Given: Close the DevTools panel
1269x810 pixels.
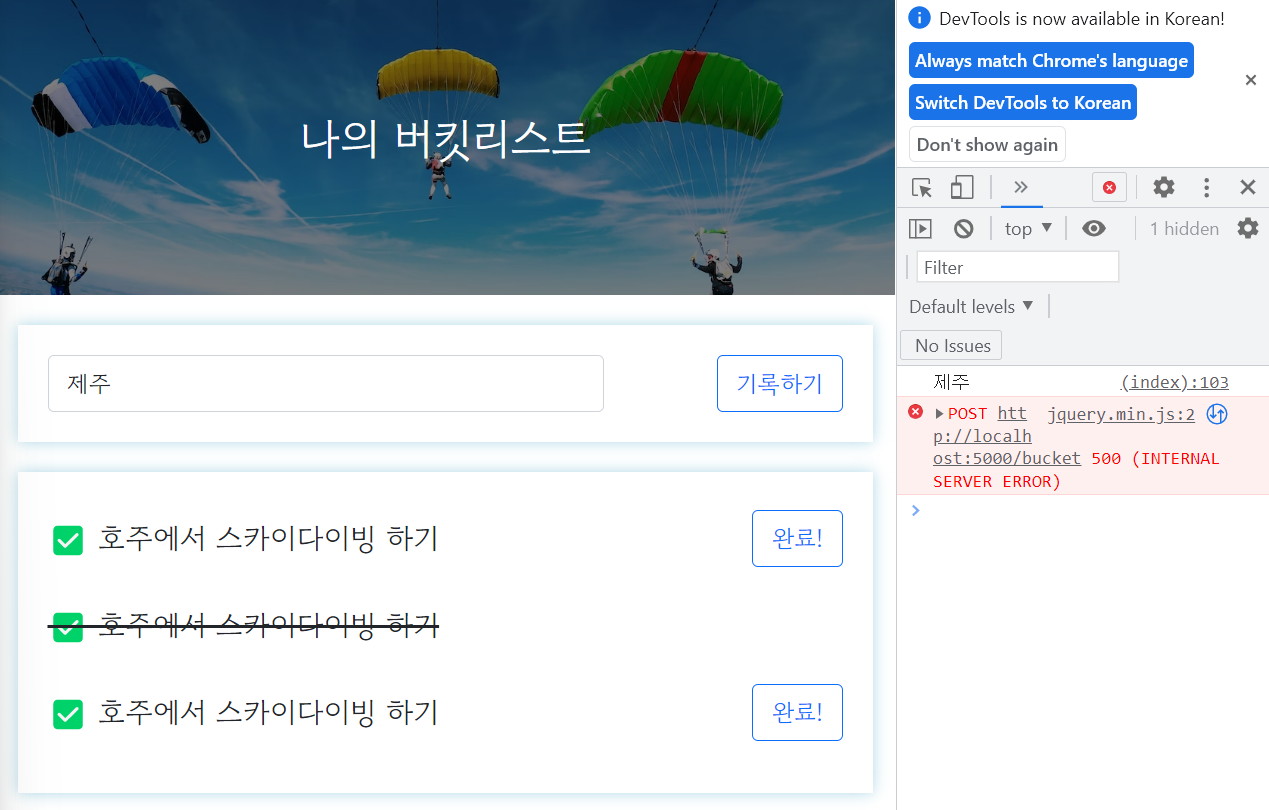Looking at the screenshot, I should pos(1248,187).
